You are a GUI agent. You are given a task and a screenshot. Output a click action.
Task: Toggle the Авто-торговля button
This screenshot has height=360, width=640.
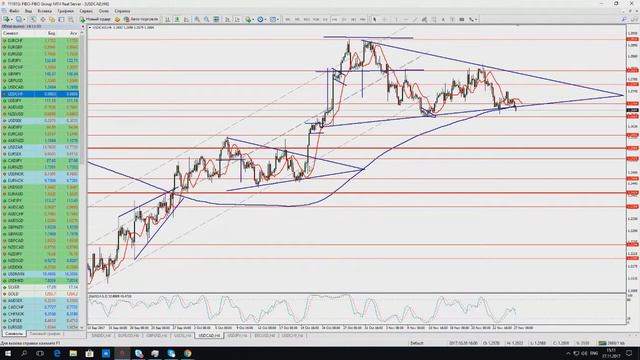click(141, 19)
